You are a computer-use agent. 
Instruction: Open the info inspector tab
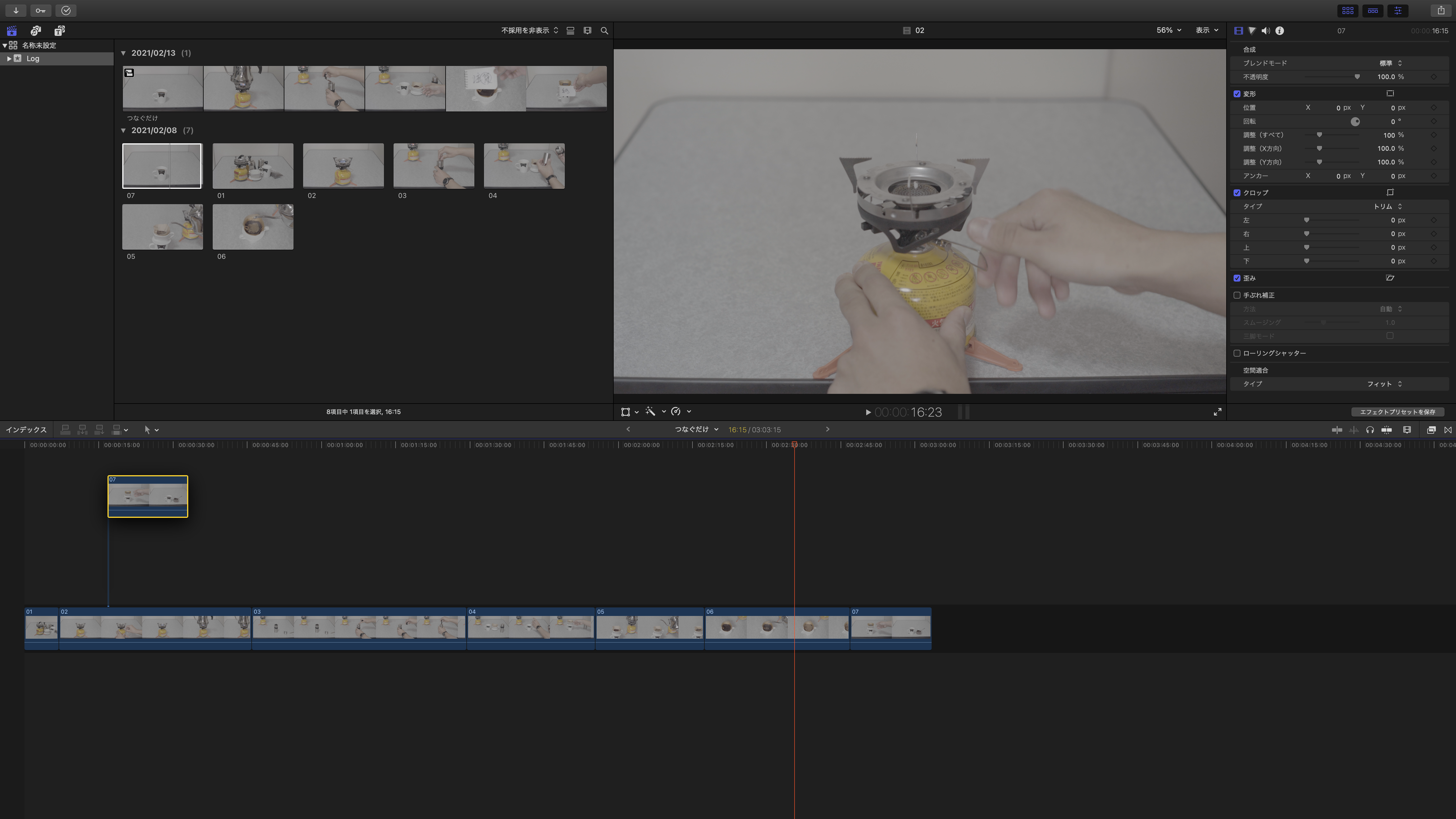pos(1280,30)
